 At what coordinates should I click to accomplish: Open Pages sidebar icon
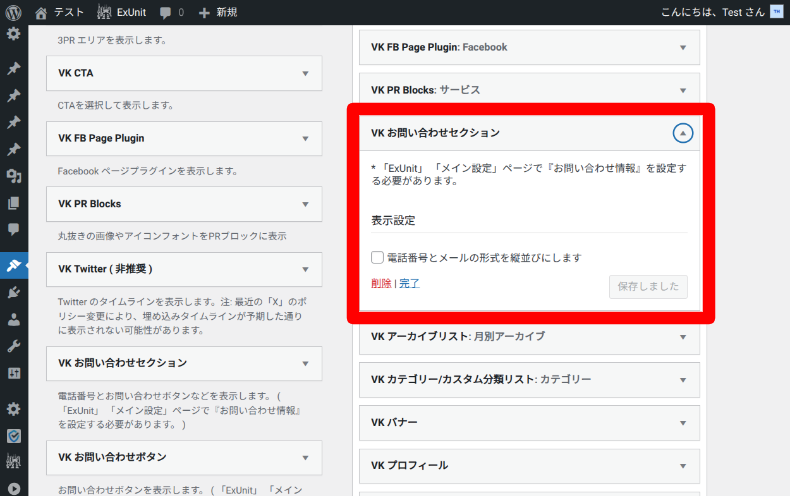(14, 203)
